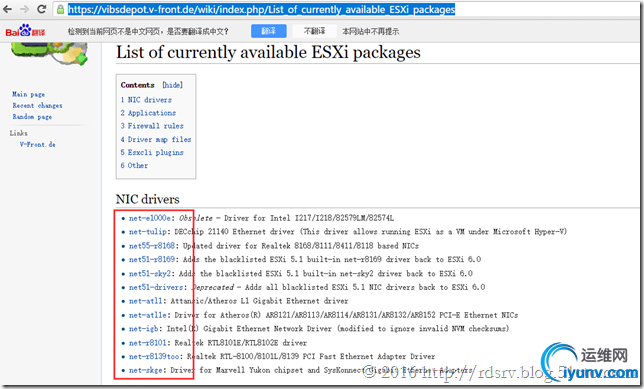The width and height of the screenshot is (644, 389).
Task: Open net-r8139too driver link
Action: pos(154,357)
